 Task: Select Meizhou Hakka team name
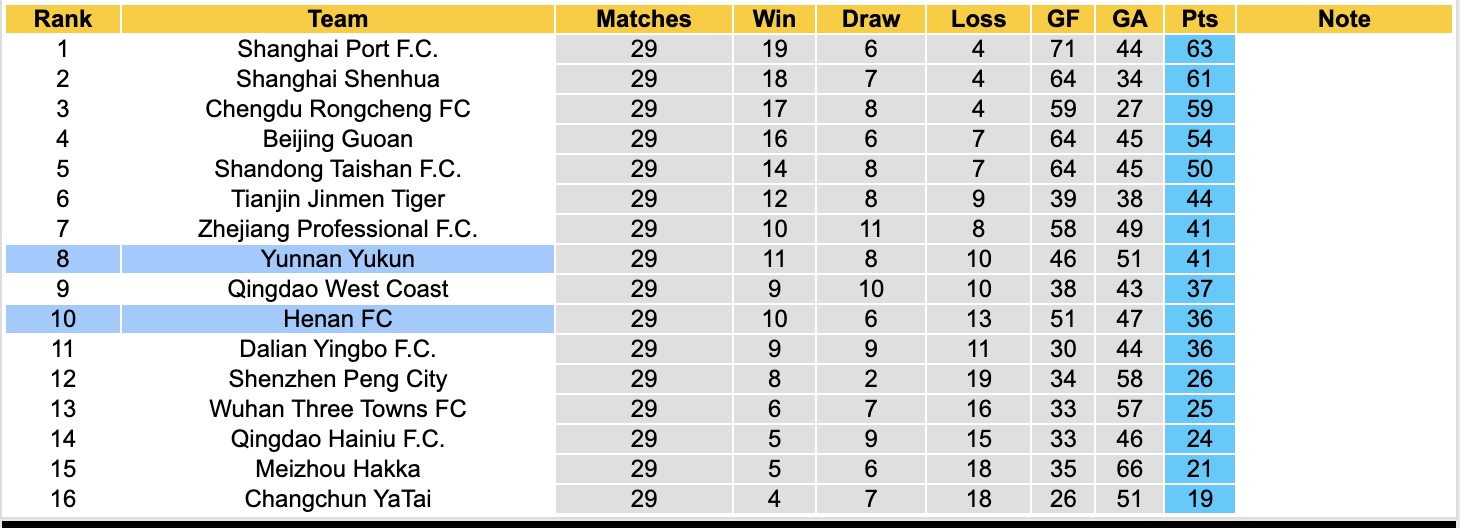tap(338, 469)
